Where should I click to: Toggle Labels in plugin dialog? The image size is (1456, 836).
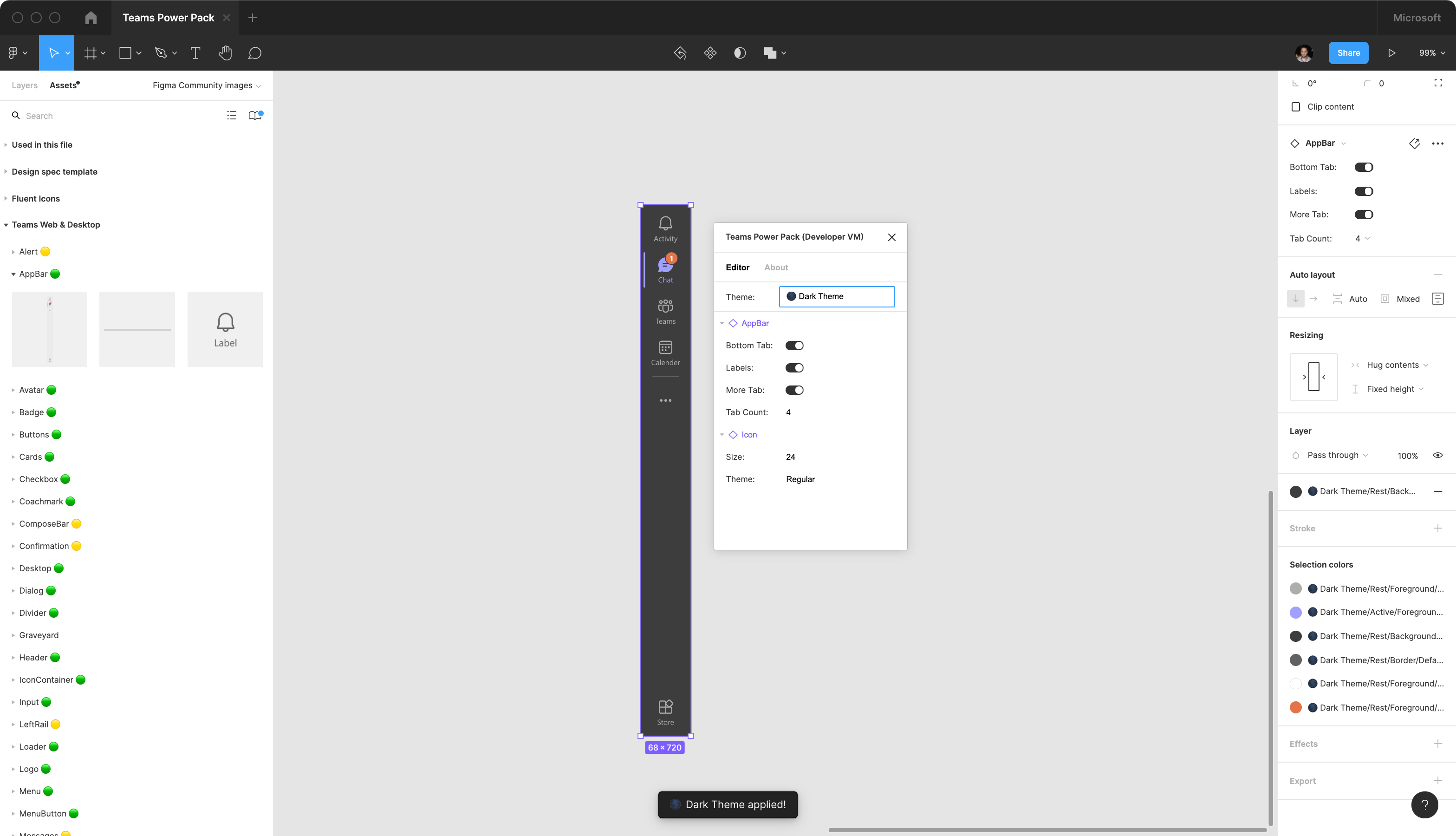794,368
